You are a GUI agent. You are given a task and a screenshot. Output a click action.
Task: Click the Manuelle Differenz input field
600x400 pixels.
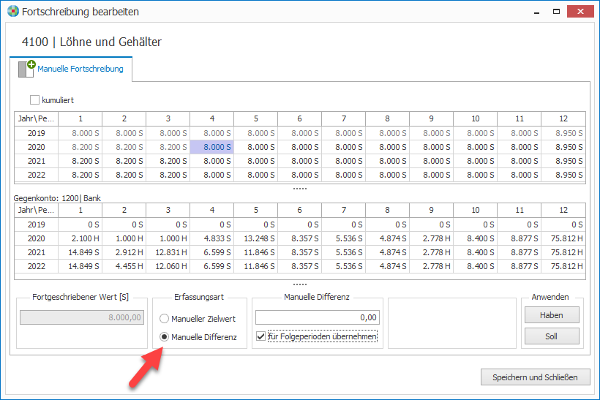coord(317,317)
